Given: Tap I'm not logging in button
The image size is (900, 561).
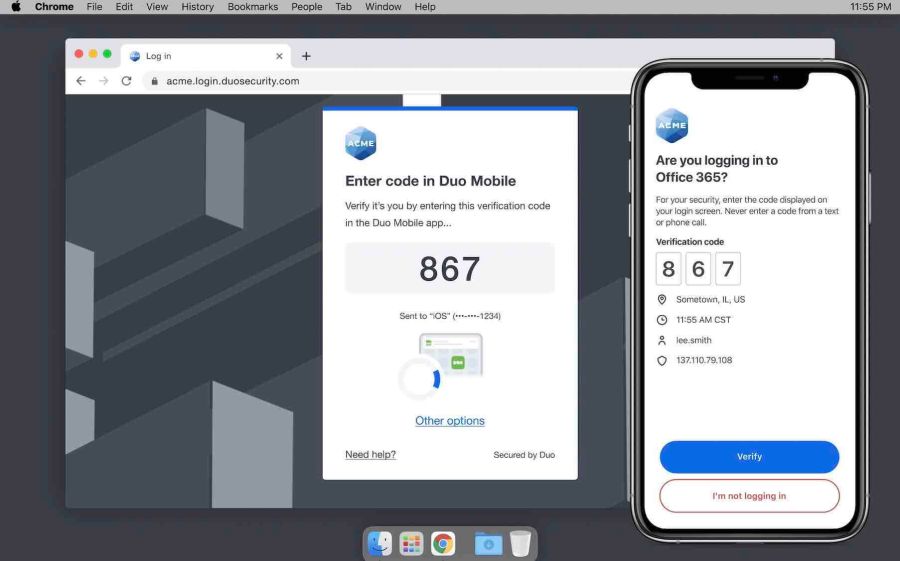Looking at the screenshot, I should [749, 496].
